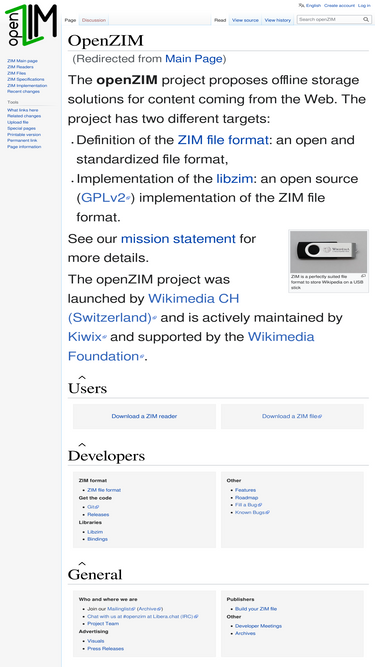Open the Project Team link

pos(103,624)
